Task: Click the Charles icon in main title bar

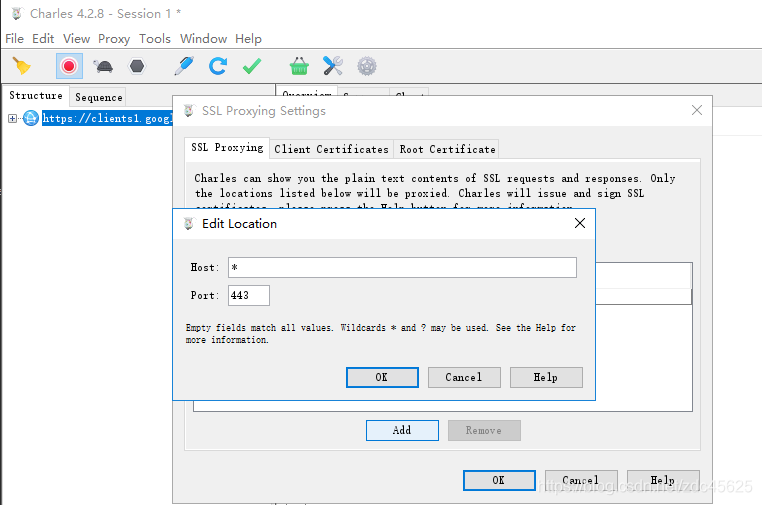Action: (17, 14)
